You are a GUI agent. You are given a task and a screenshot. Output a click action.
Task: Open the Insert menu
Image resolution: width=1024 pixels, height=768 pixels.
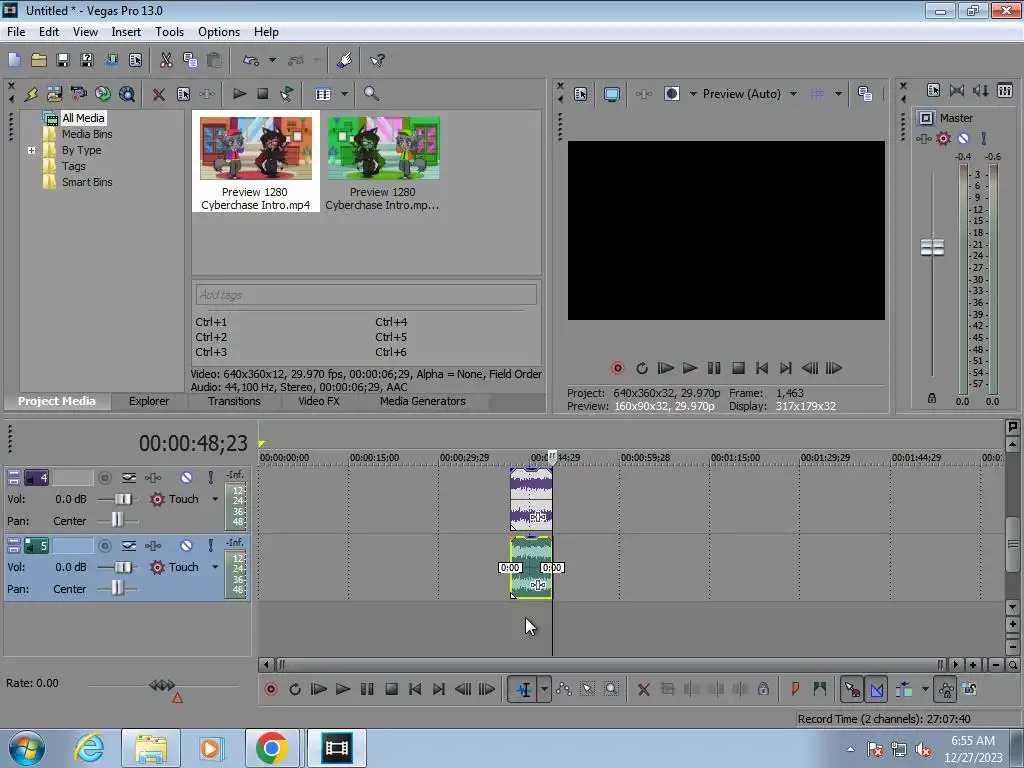[126, 31]
